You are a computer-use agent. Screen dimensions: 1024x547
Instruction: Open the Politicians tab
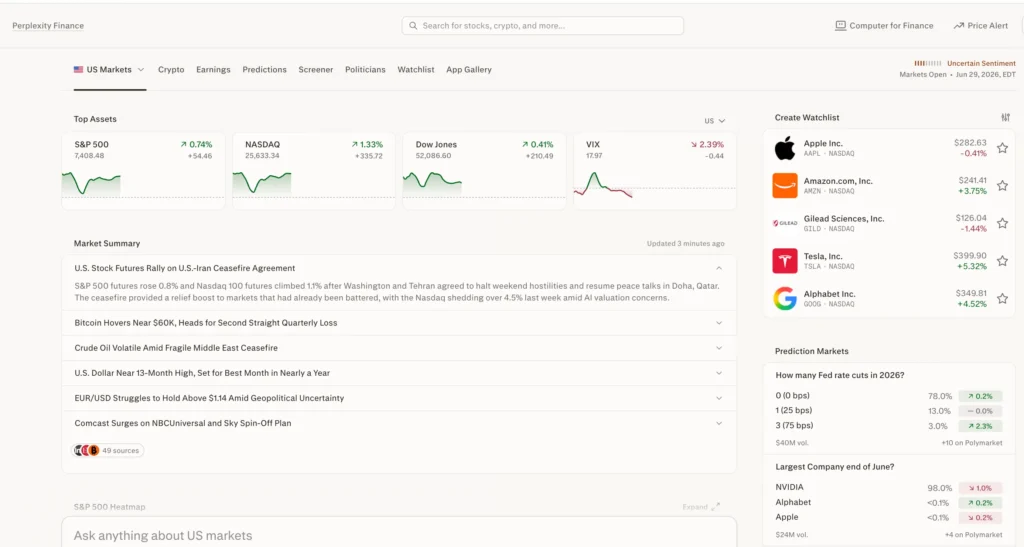365,70
